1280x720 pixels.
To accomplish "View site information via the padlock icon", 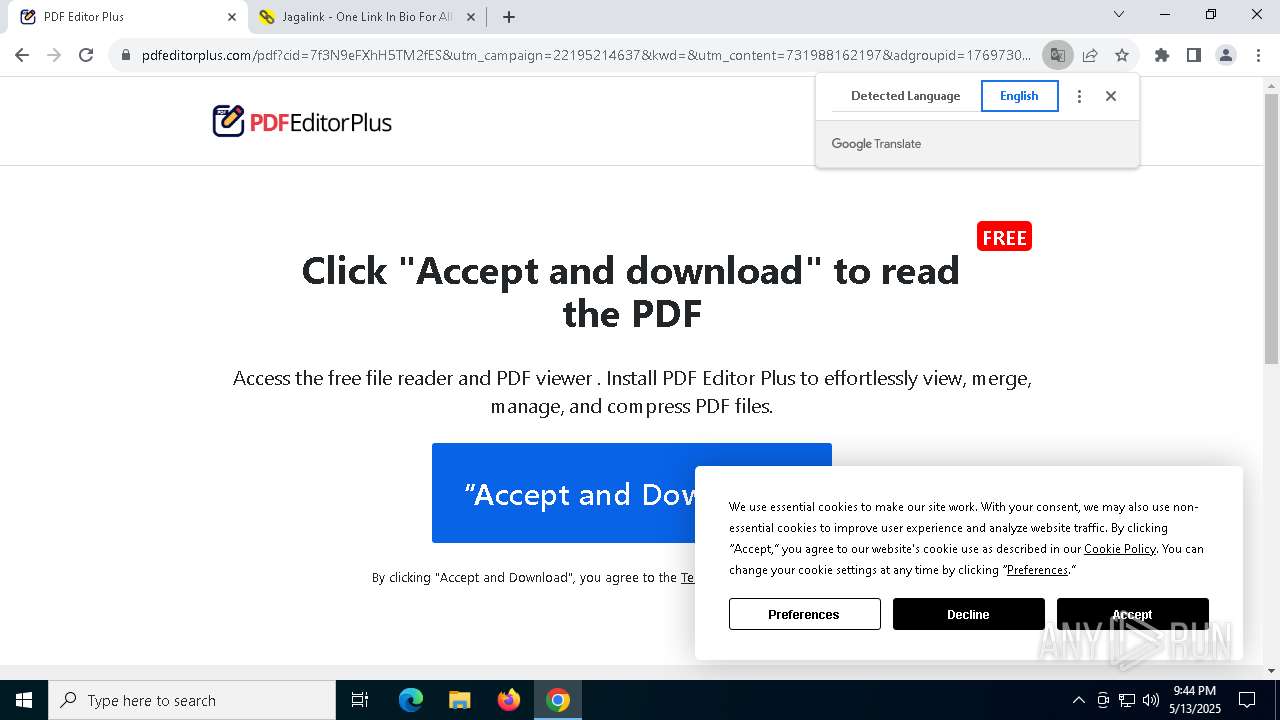I will coord(126,55).
